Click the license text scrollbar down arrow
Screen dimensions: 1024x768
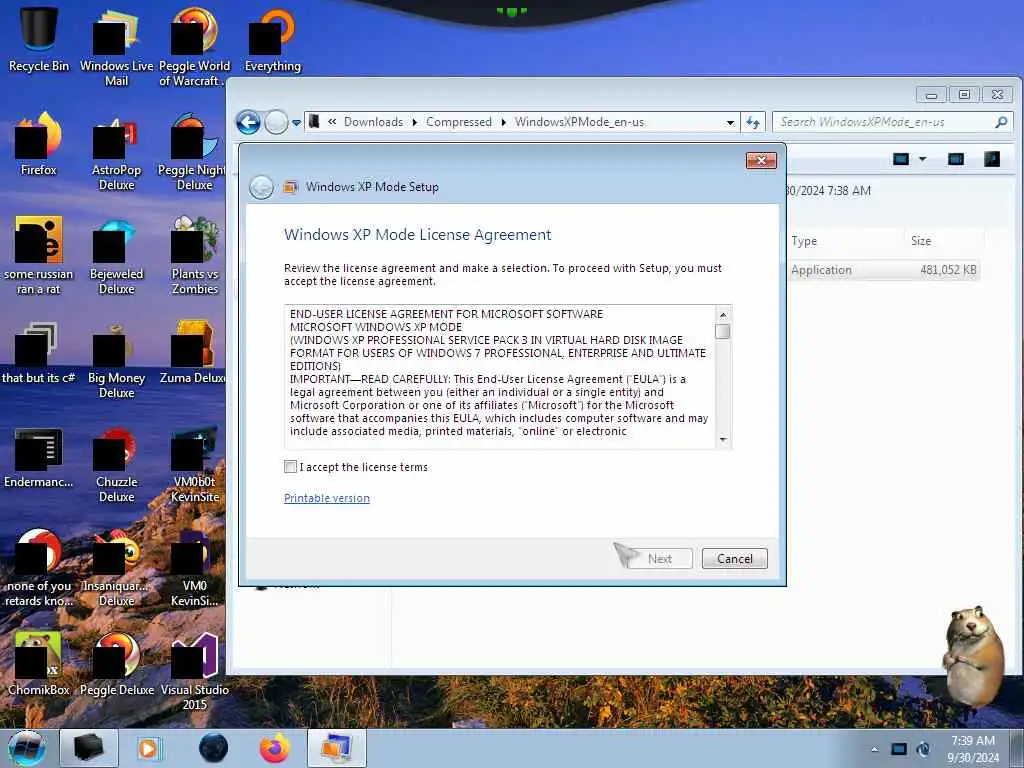point(723,440)
